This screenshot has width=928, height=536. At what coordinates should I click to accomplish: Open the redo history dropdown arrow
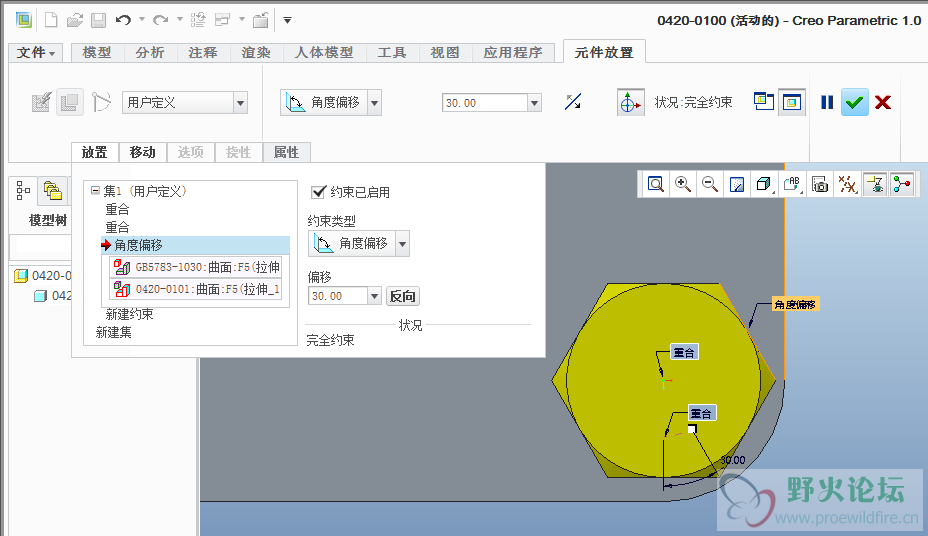pos(180,20)
